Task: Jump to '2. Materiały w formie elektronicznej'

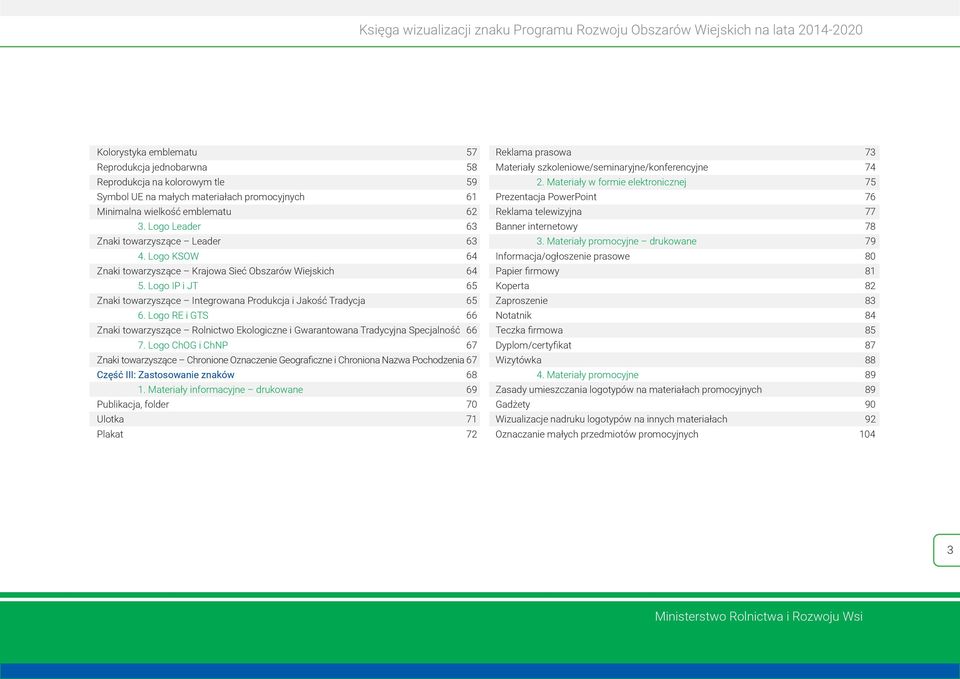Action: tap(611, 182)
